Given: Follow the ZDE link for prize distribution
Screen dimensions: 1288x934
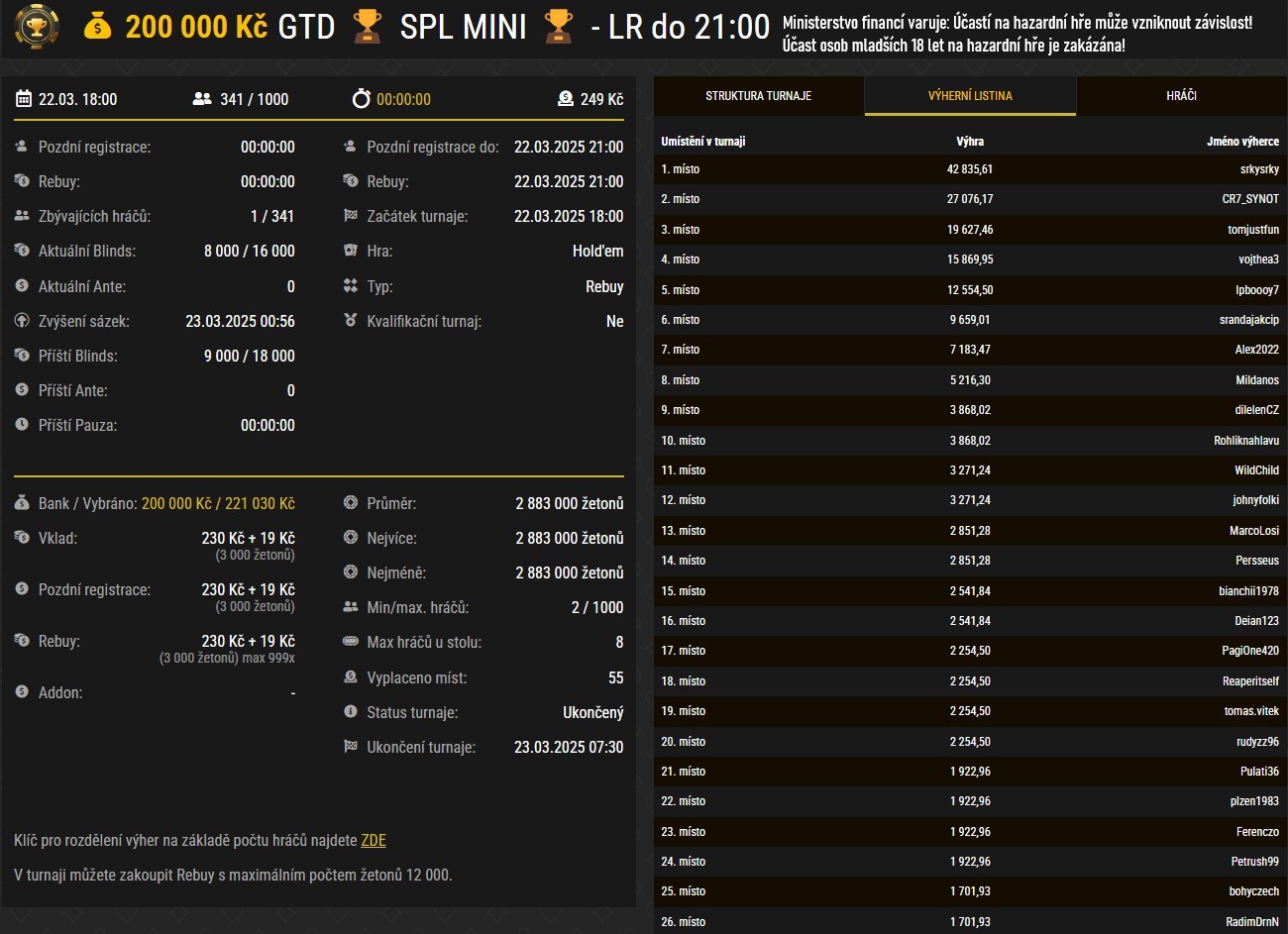Looking at the screenshot, I should 374,840.
